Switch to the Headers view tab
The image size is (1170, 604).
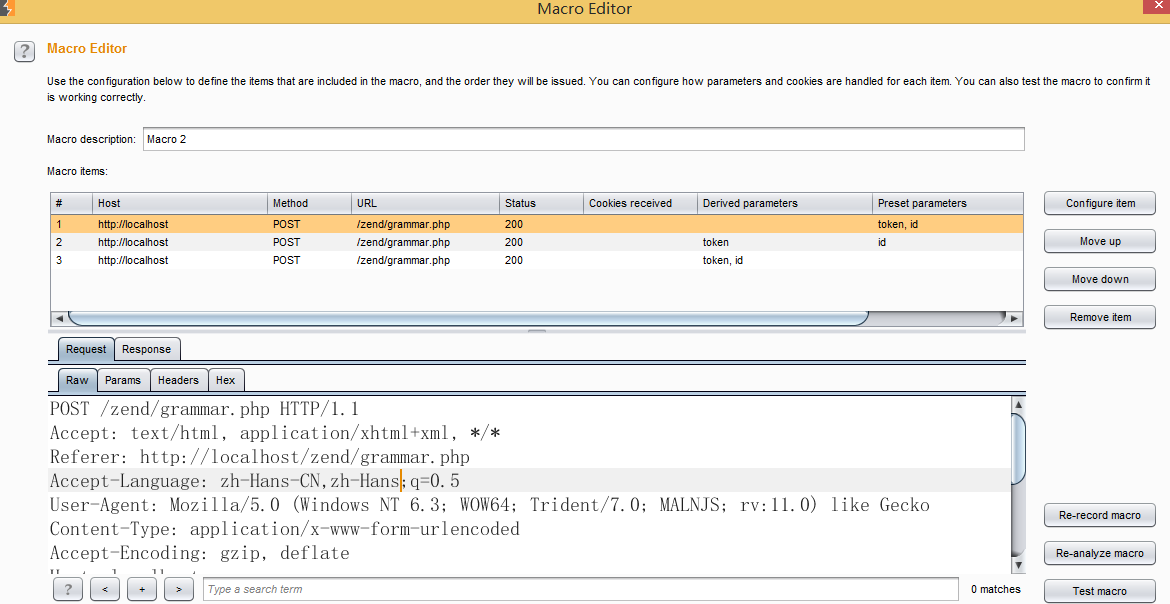click(x=178, y=380)
